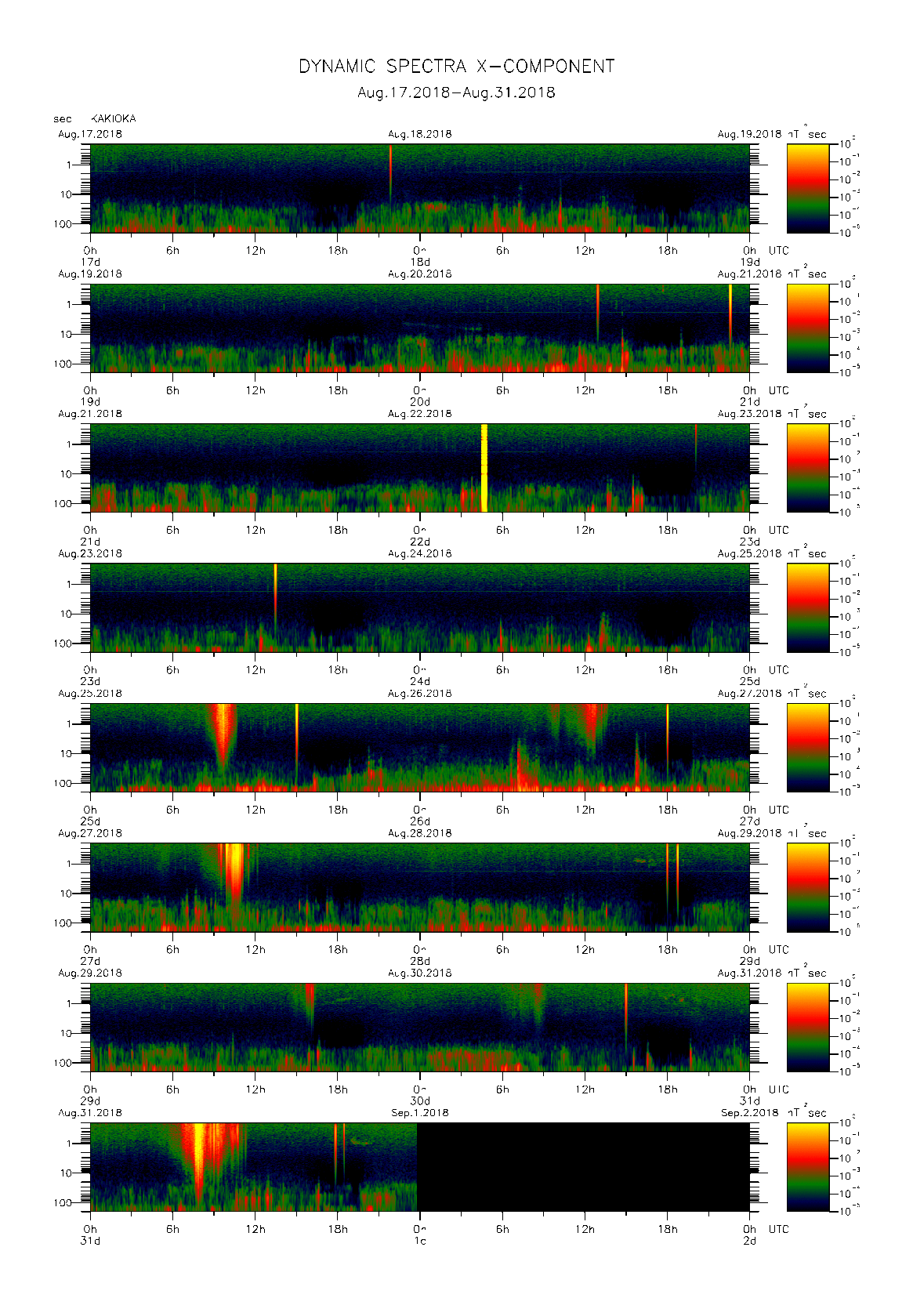Click the Aug.24.2018 date label
This screenshot has width=913, height=1316.
(420, 553)
